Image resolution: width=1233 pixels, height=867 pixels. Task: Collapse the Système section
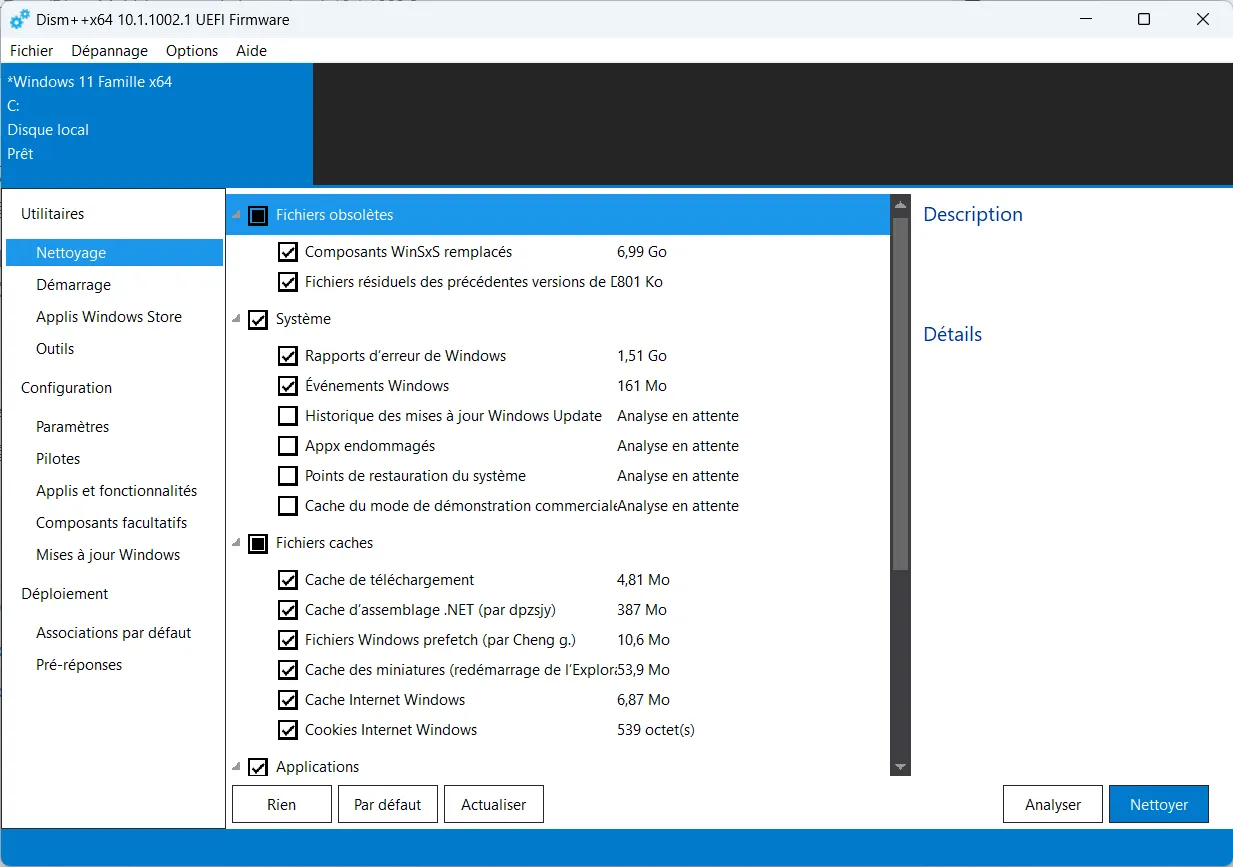point(236,319)
